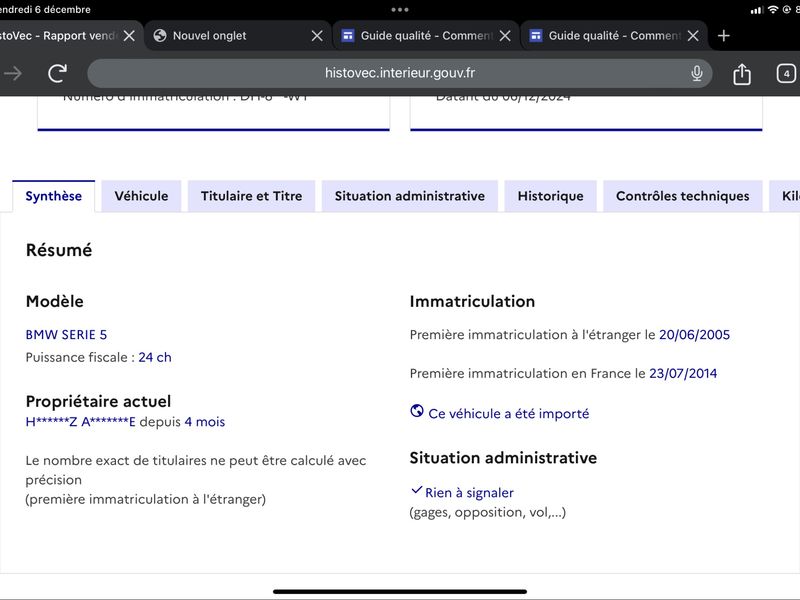Screen dimensions: 800x600
Task: Select the Synthèse tab
Action: pos(54,196)
